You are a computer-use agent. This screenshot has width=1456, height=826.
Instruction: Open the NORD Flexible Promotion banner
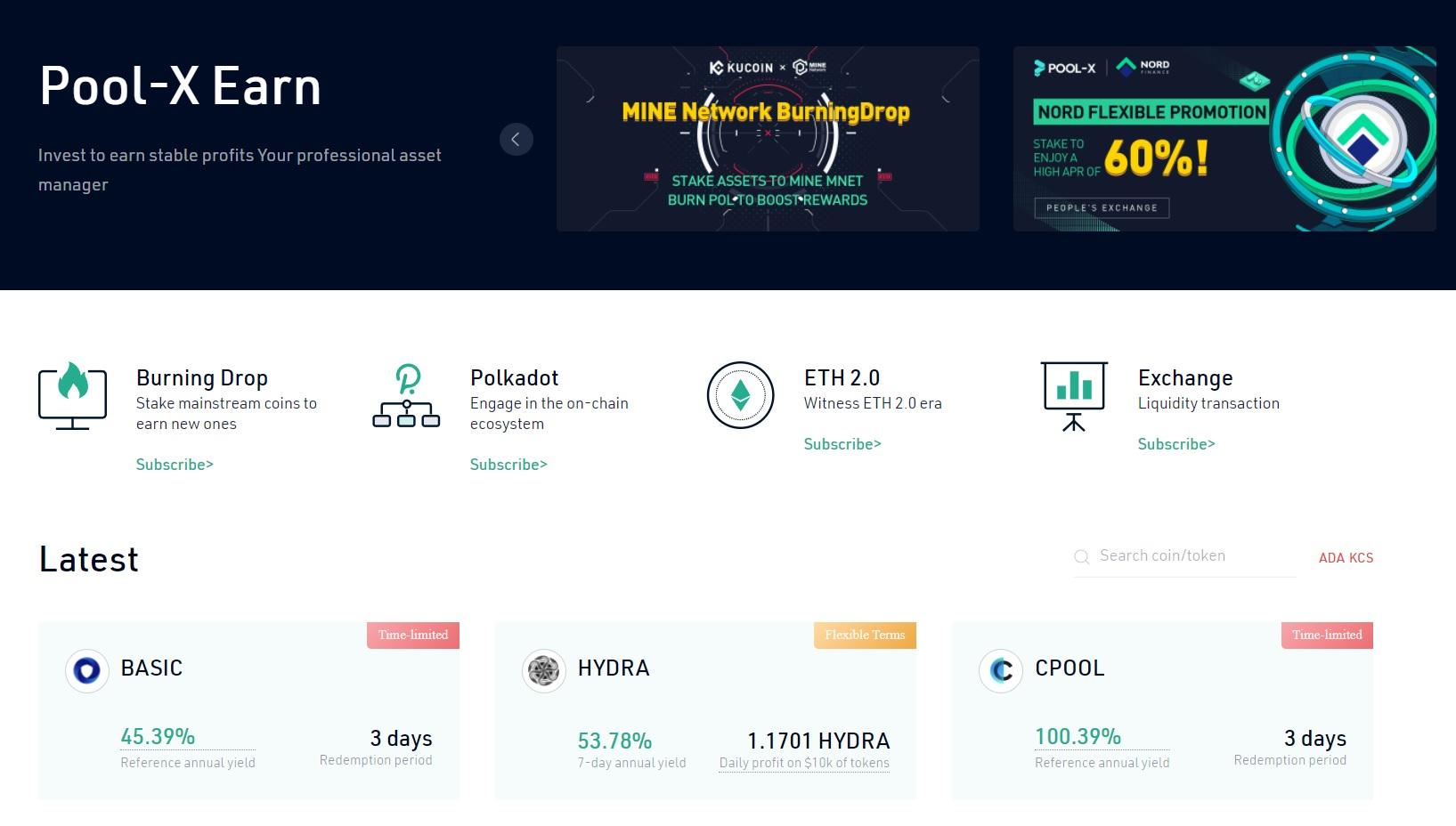pyautogui.click(x=1224, y=139)
